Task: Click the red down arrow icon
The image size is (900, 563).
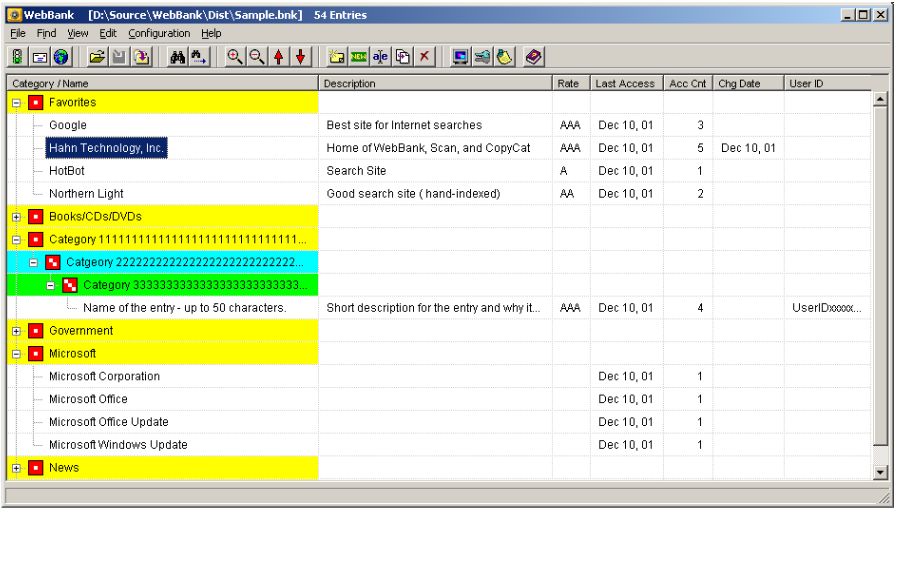Action: tap(301, 57)
